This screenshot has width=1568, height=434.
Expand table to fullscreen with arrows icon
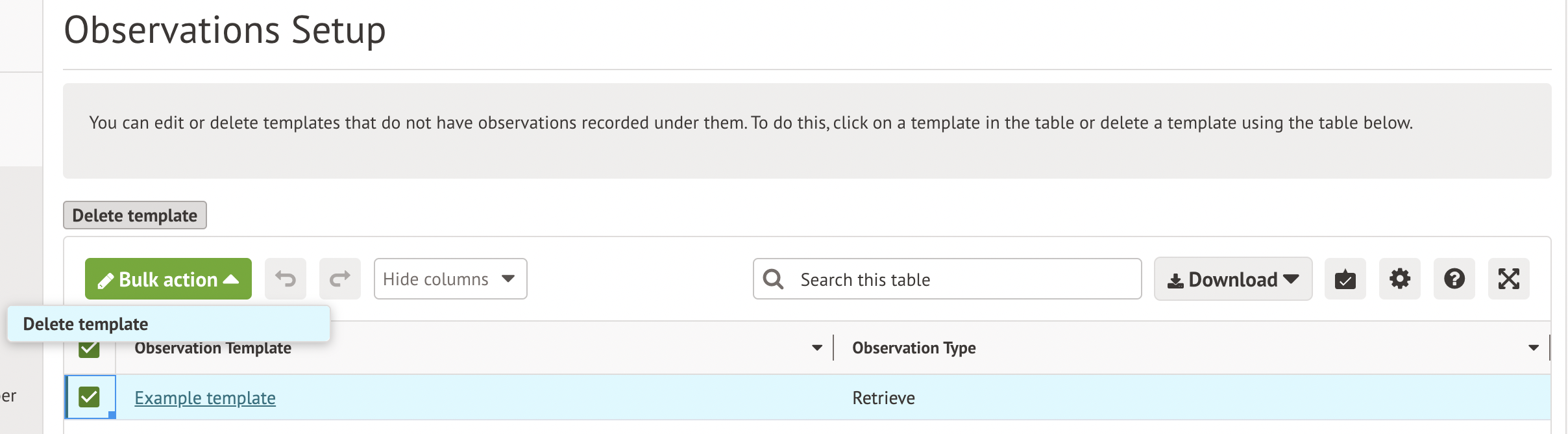pos(1508,279)
